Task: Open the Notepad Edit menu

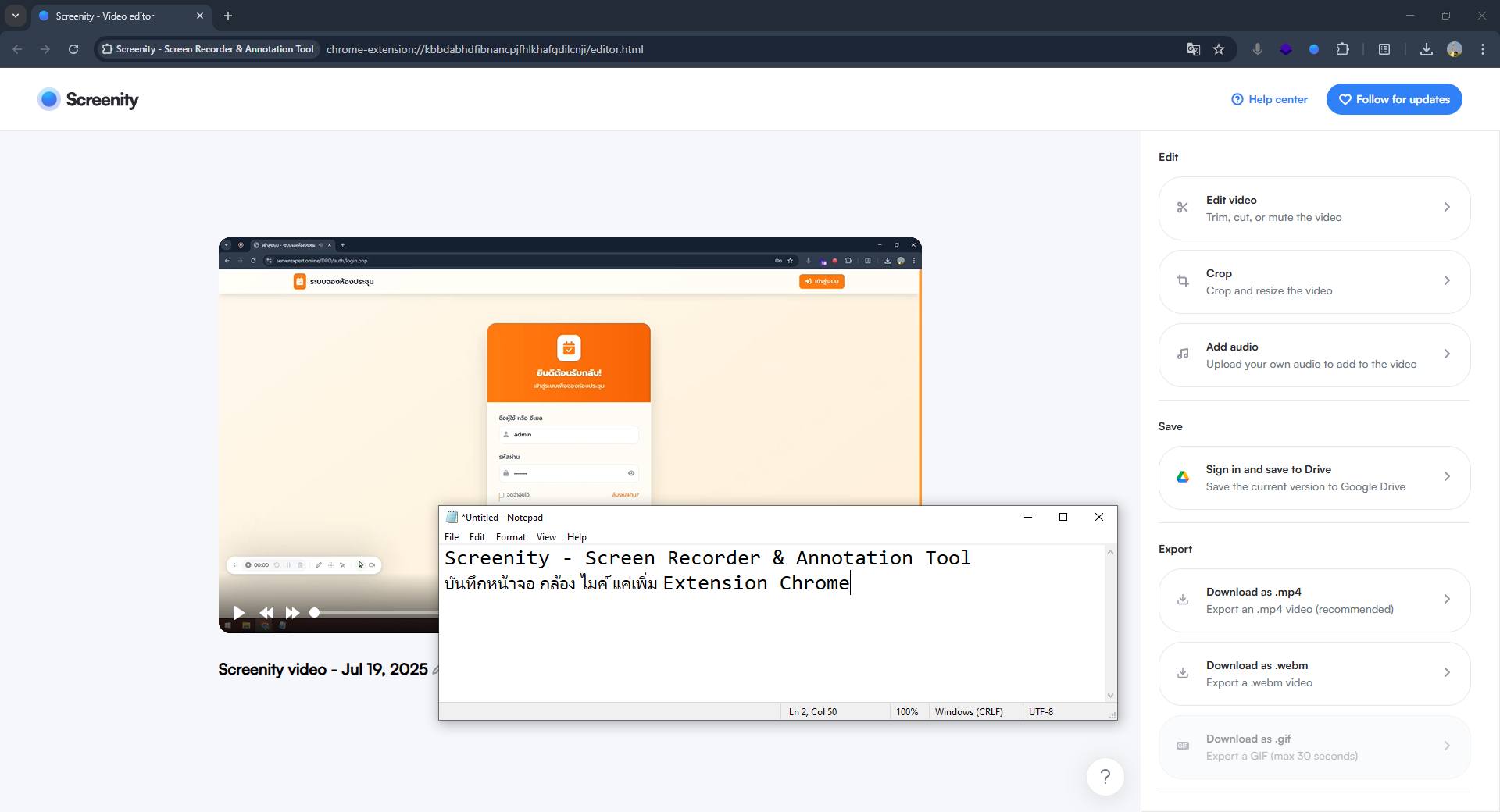Action: tap(477, 537)
